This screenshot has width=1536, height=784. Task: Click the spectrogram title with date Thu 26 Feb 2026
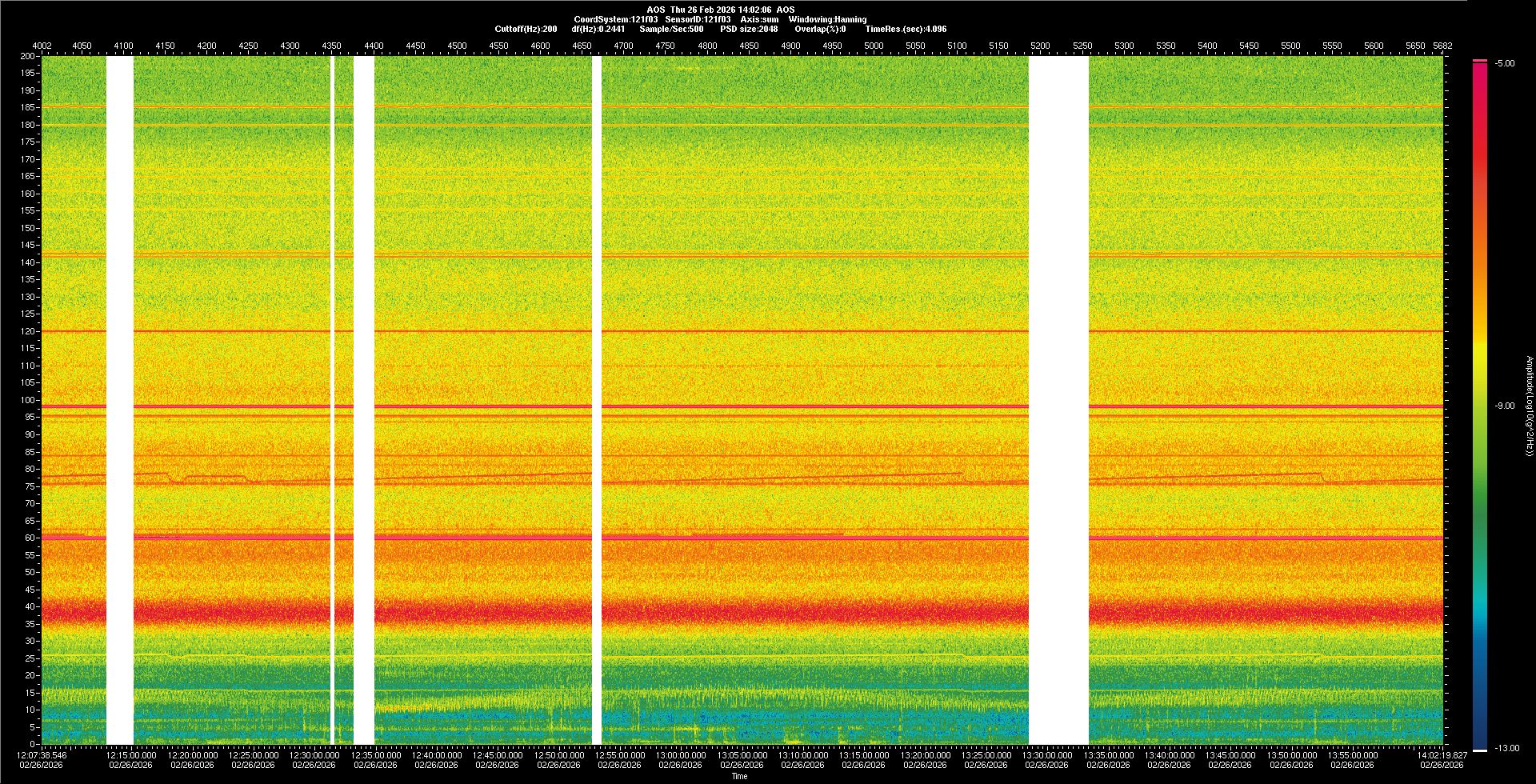[720, 10]
